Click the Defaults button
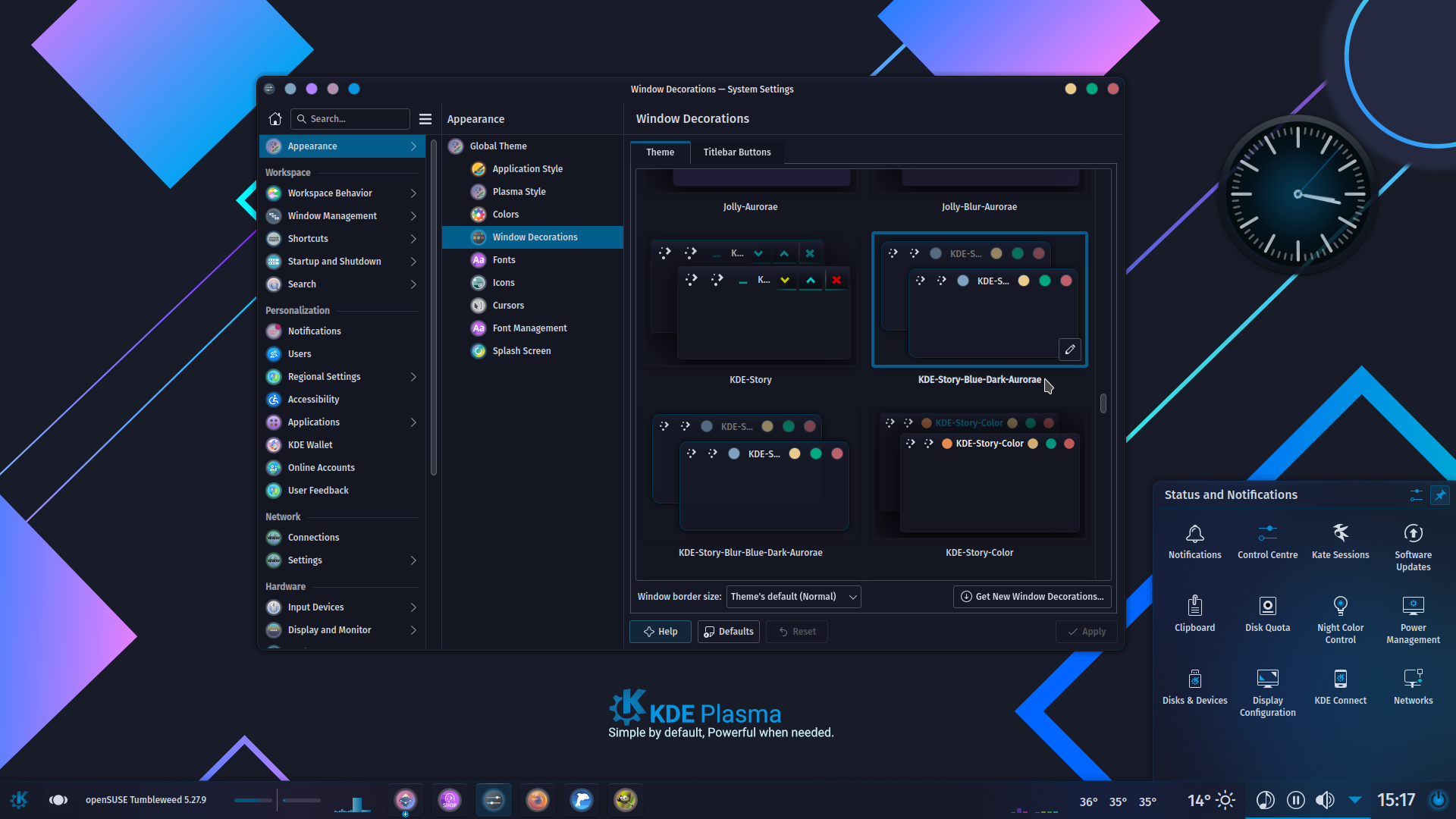The width and height of the screenshot is (1456, 819). [728, 632]
